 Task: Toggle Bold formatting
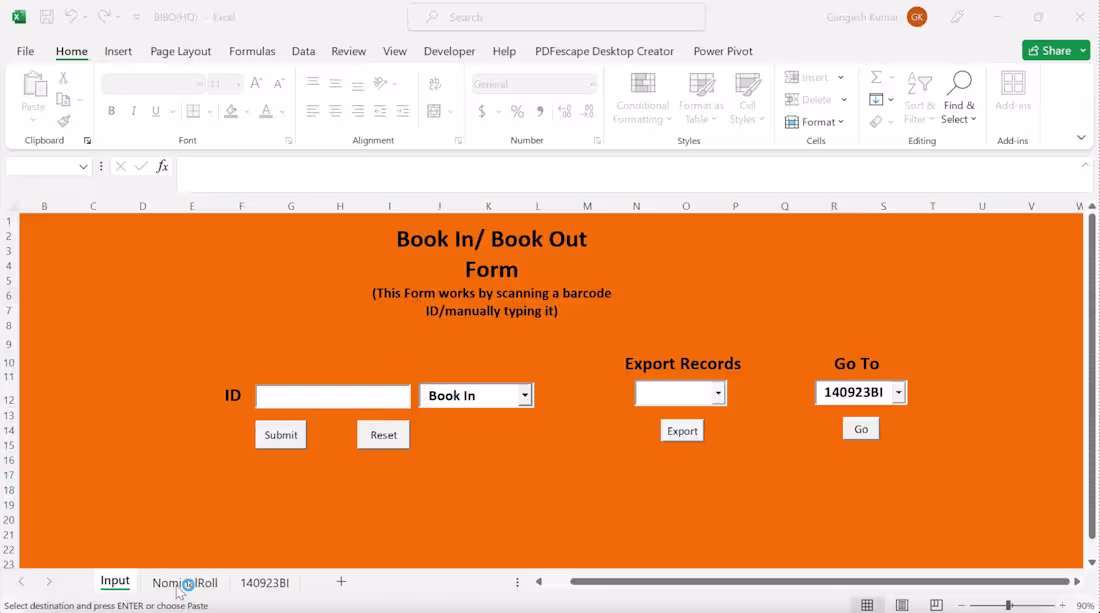coord(111,110)
